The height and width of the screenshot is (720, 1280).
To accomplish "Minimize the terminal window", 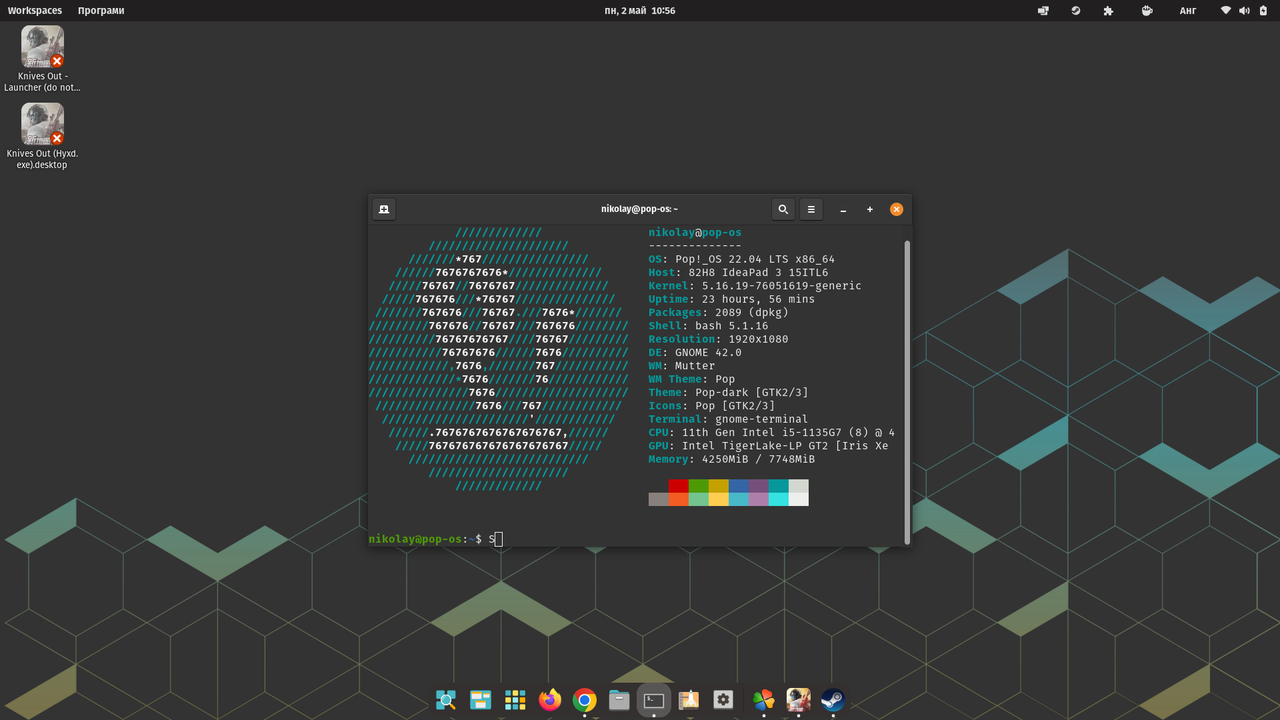I will point(844,210).
